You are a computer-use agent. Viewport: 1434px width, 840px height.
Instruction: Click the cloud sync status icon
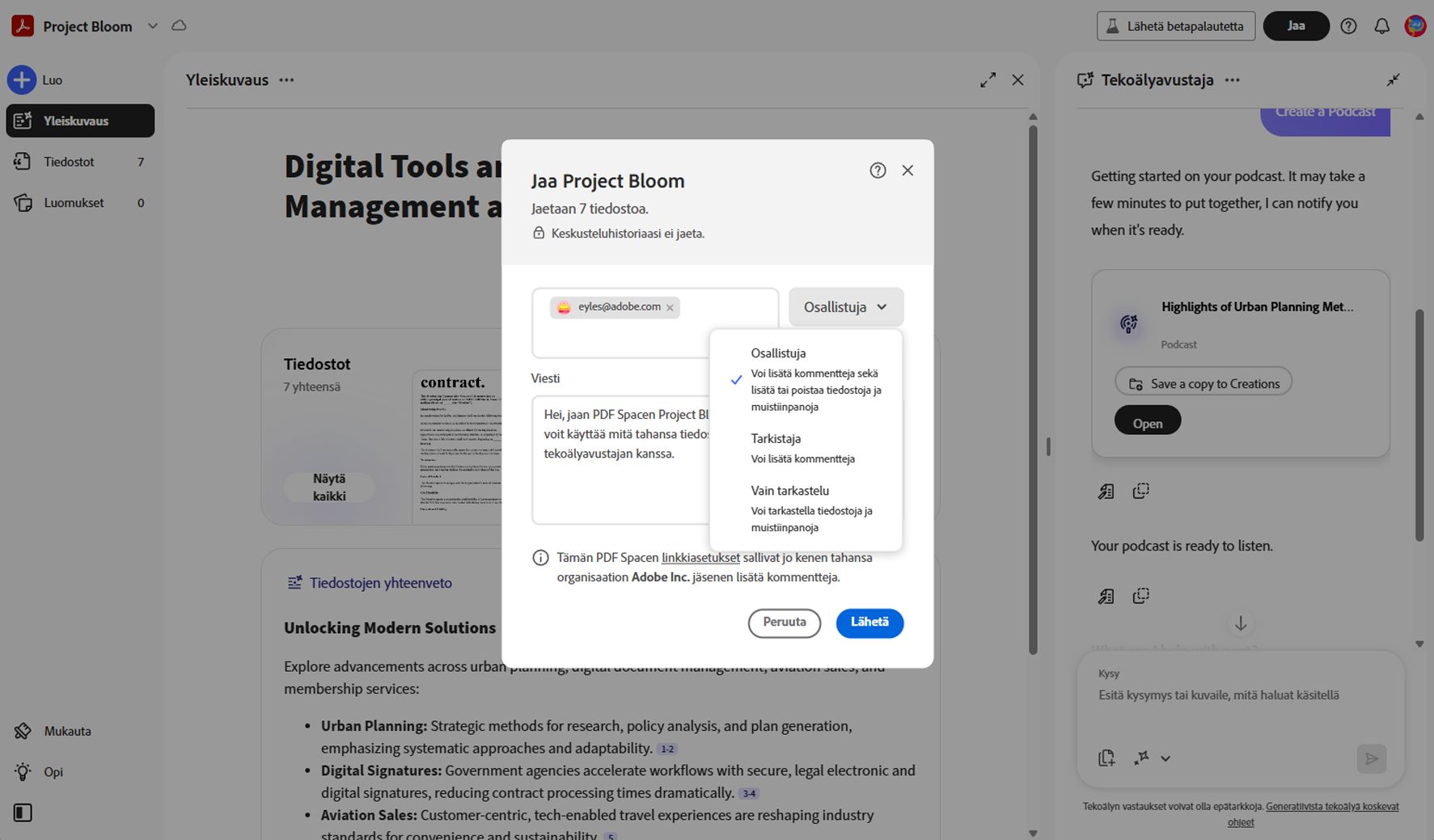179,26
